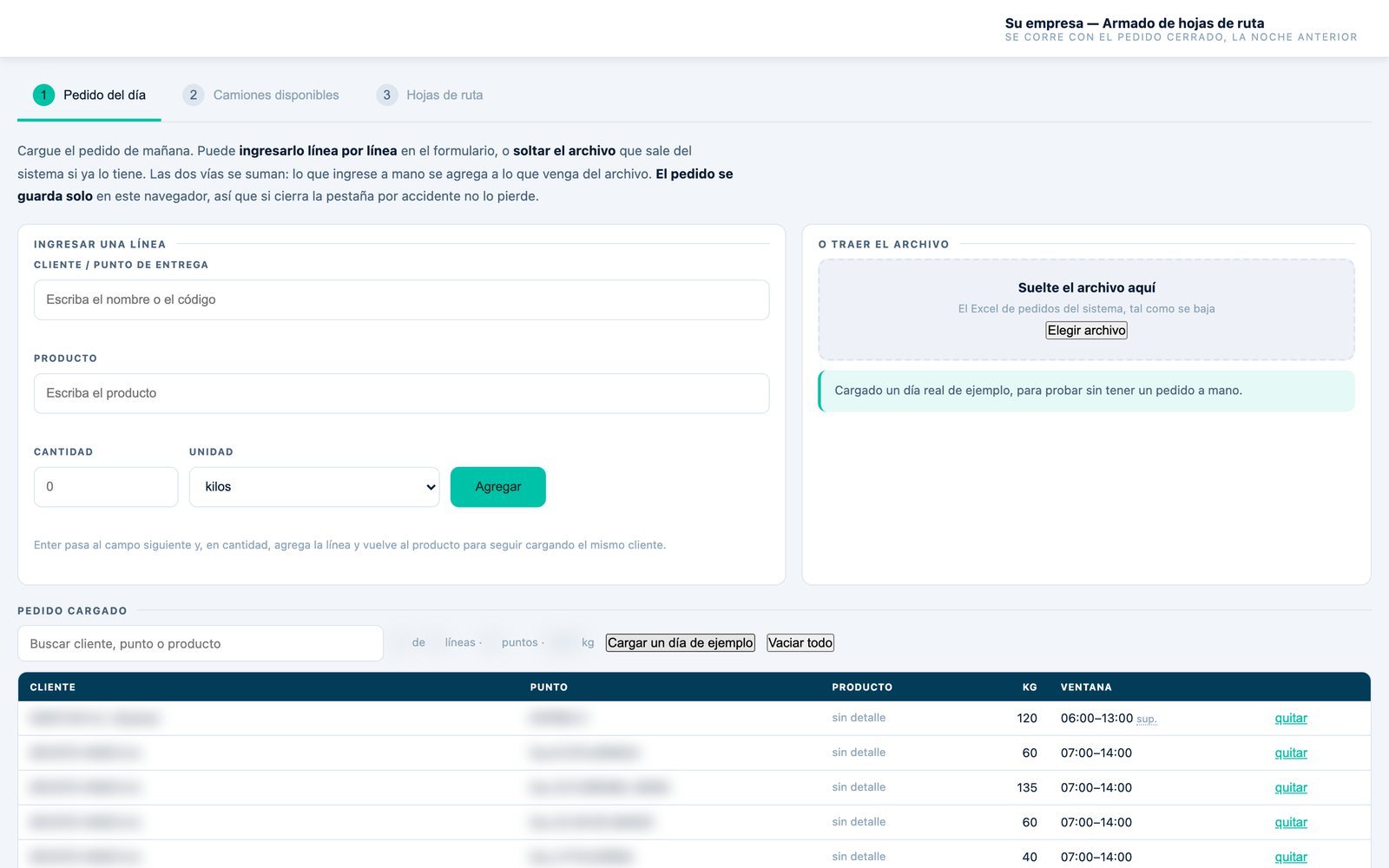Click the Punto column header

pyautogui.click(x=549, y=687)
